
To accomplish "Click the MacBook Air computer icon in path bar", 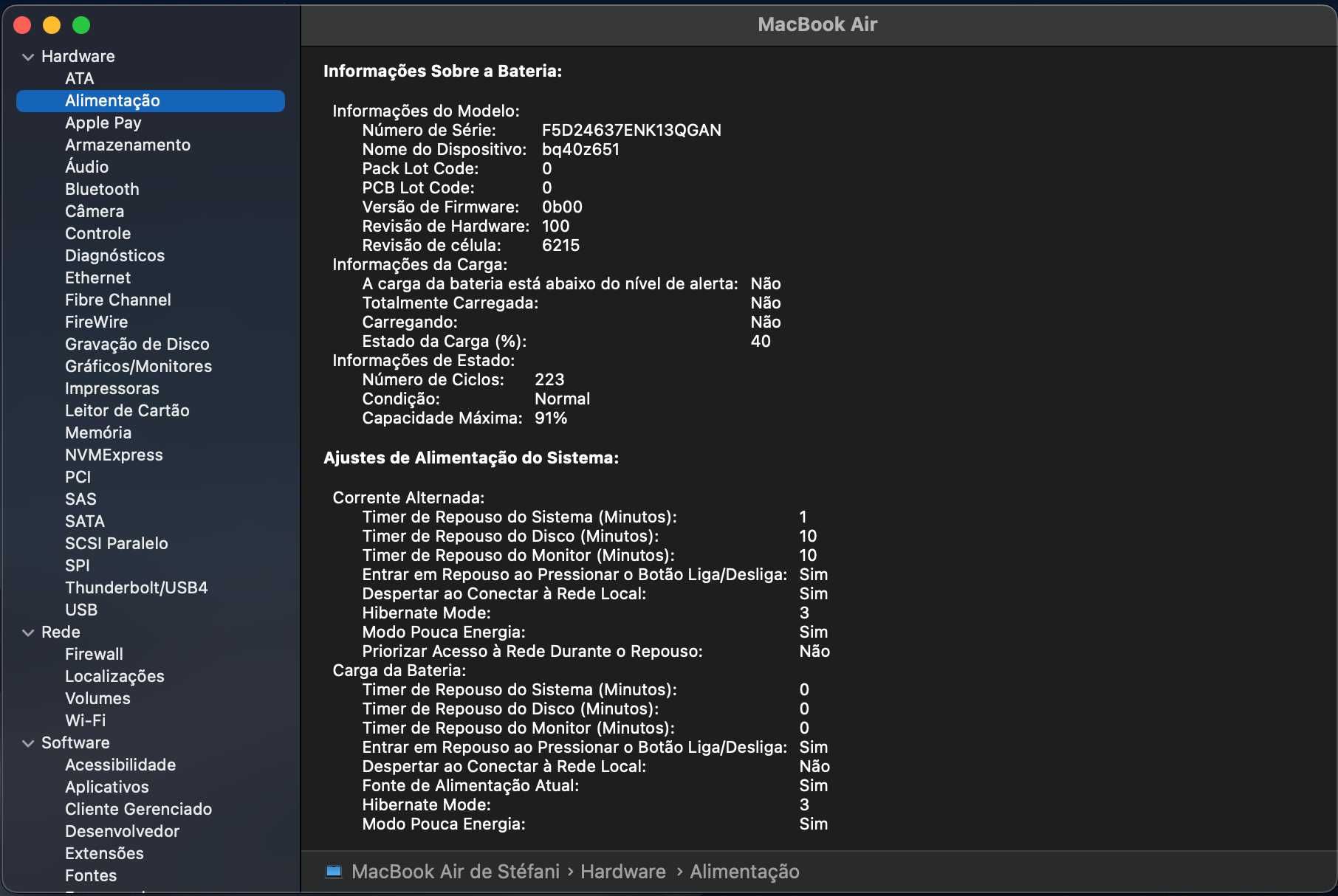I will click(334, 872).
